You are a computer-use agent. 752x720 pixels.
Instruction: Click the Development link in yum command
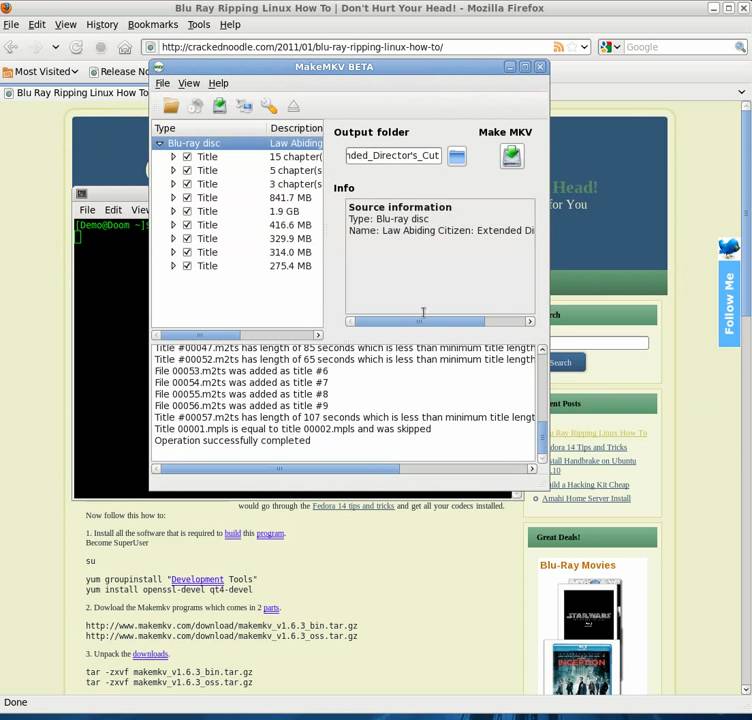[197, 579]
